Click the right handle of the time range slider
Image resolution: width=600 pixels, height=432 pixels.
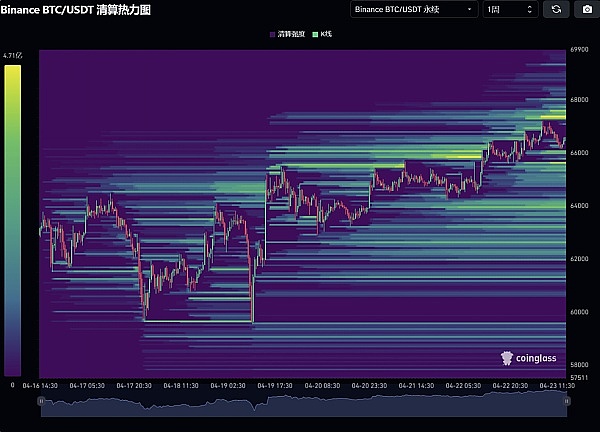pyautogui.click(x=565, y=401)
